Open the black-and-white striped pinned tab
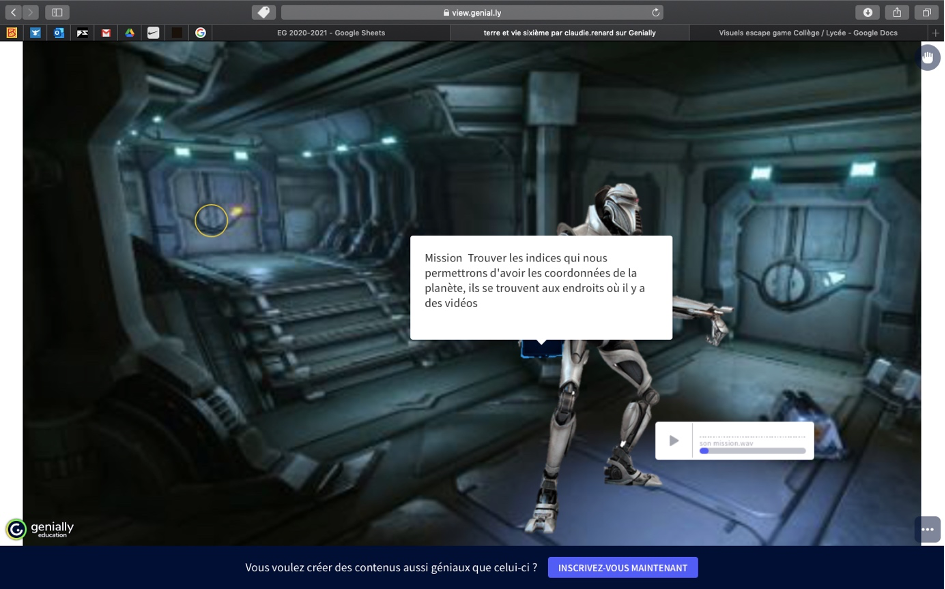Image resolution: width=945 pixels, height=589 pixels. [82, 33]
